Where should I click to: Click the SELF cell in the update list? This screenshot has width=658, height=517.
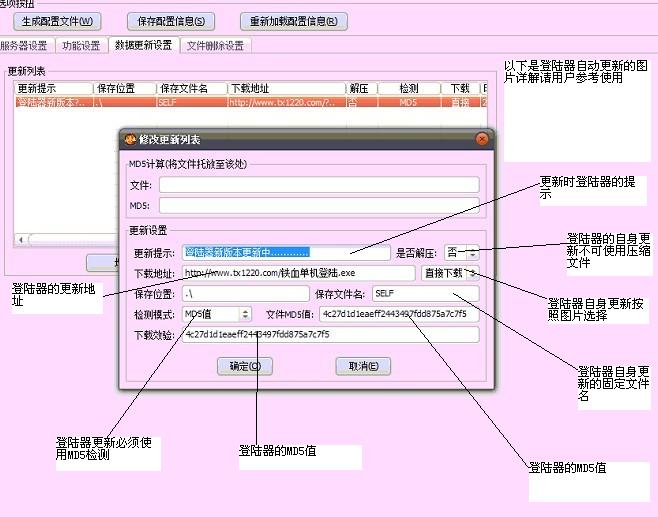coord(192,102)
